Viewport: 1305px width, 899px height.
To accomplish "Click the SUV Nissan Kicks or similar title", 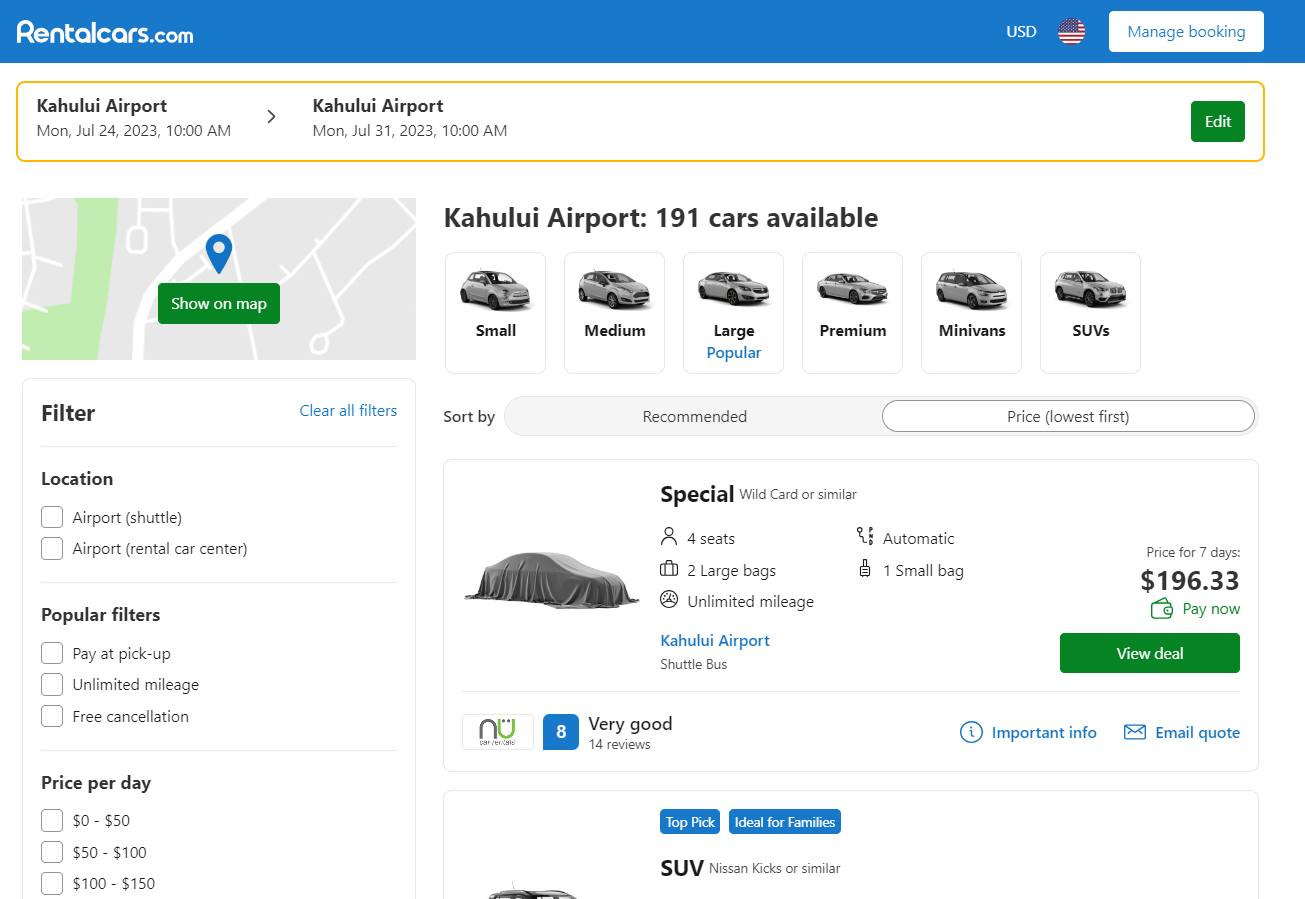I will point(750,868).
